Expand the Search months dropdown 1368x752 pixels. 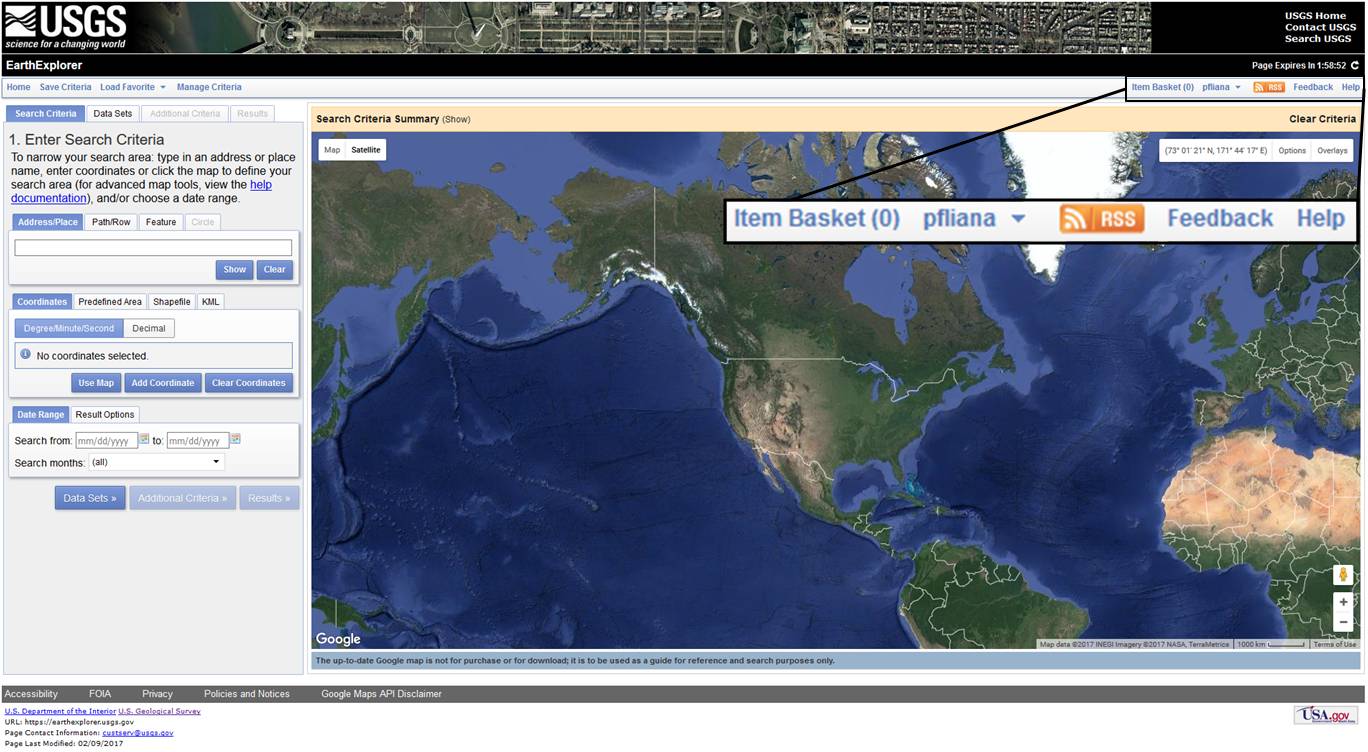(156, 462)
